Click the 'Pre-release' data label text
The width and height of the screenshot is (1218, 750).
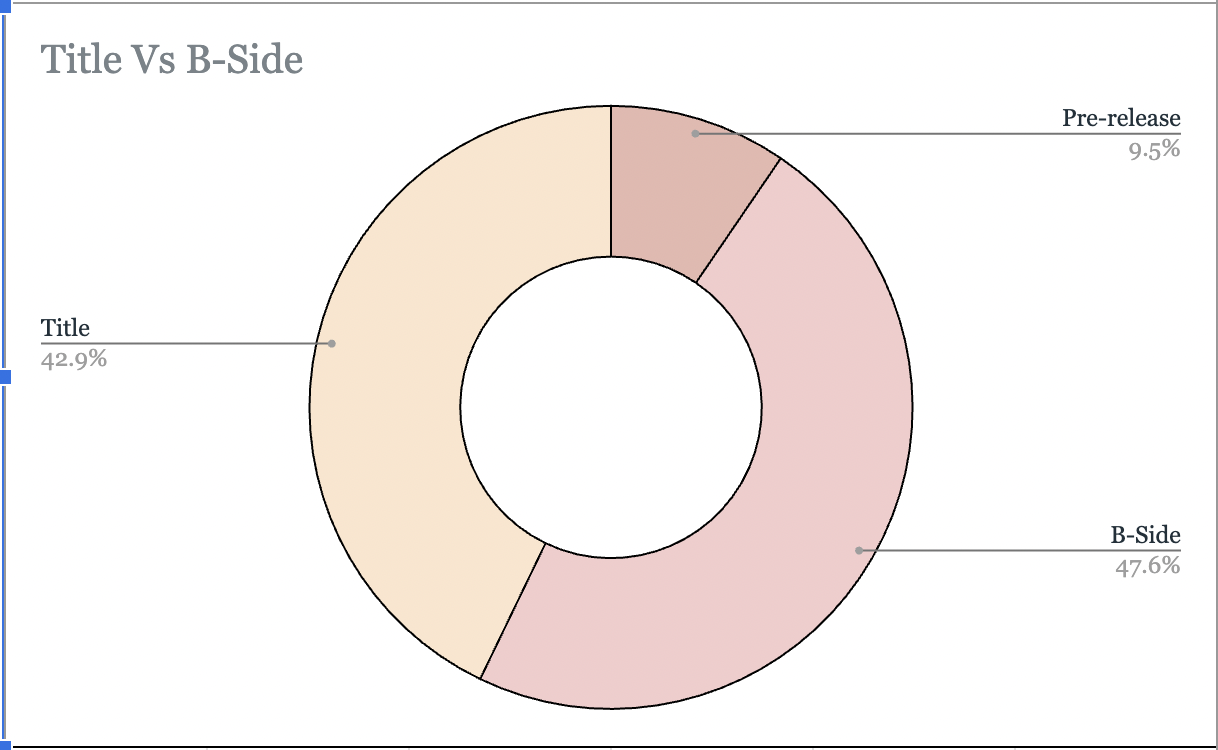(x=1121, y=118)
